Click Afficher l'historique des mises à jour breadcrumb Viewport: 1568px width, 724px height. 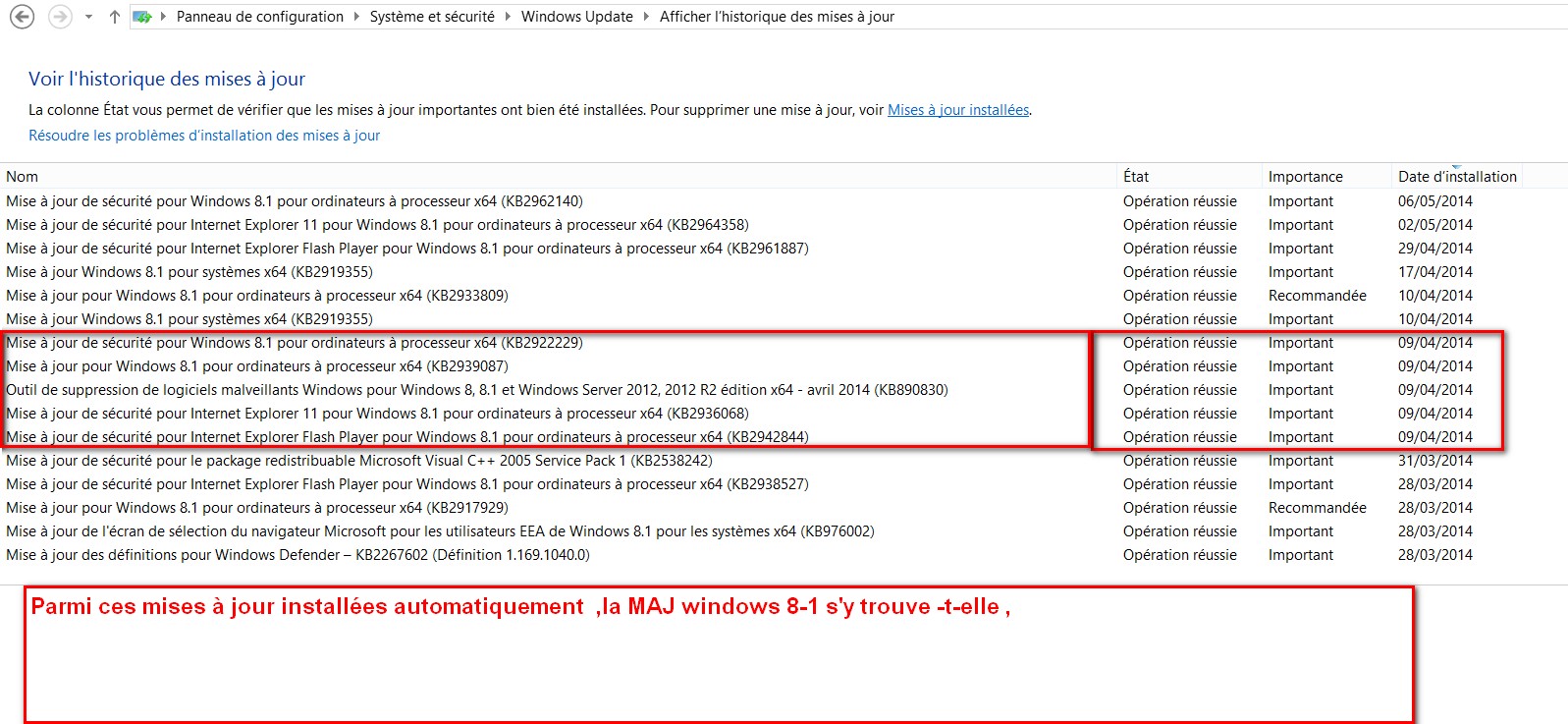coord(777,17)
